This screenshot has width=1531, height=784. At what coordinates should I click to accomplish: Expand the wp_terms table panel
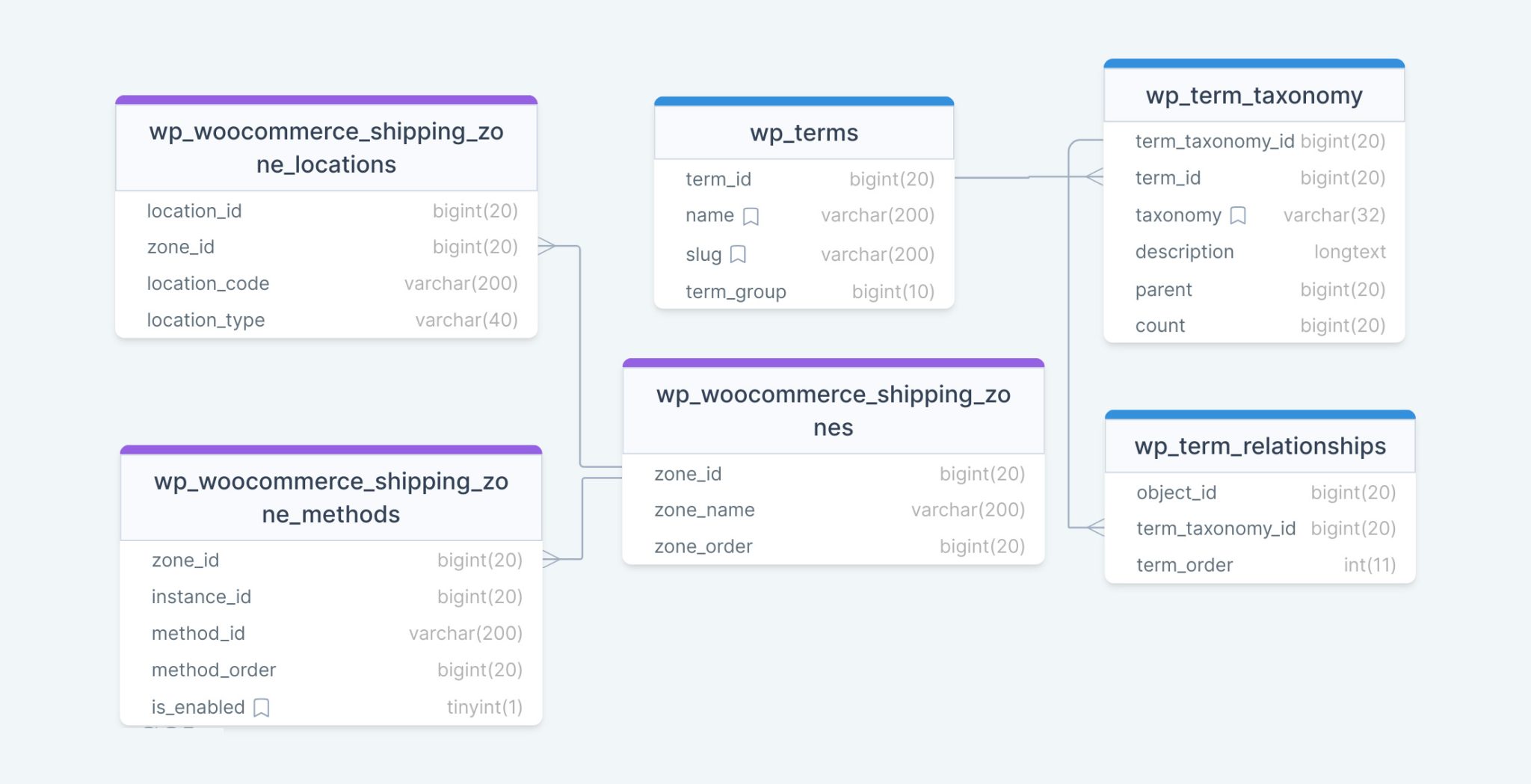804,133
